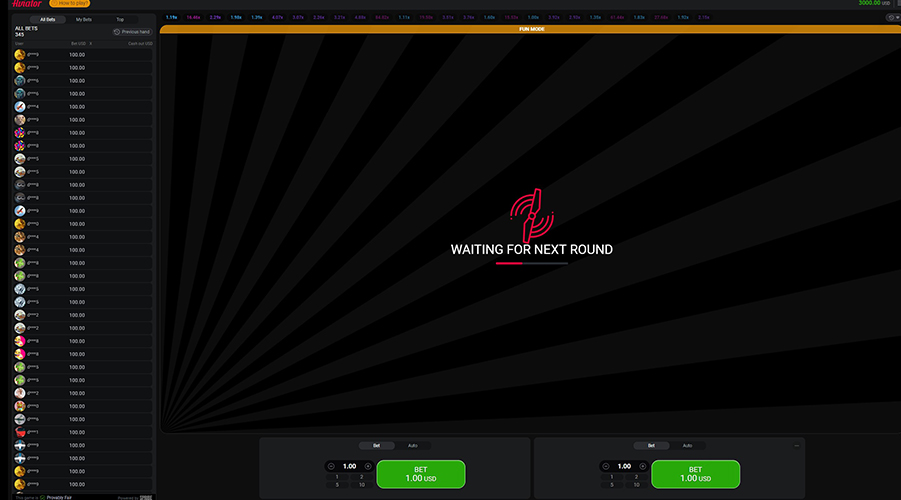The image size is (901, 500).
Task: Expand the round history dropdown
Action: pos(892,17)
